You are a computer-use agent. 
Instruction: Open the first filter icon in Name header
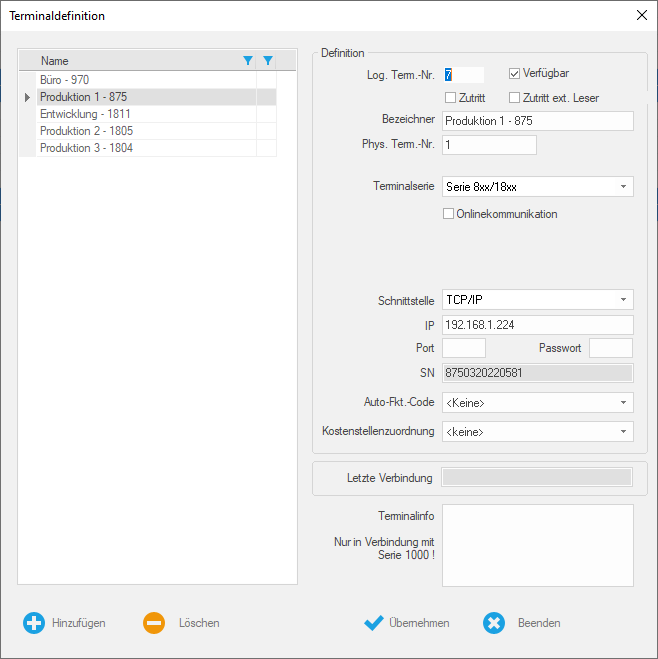click(248, 61)
